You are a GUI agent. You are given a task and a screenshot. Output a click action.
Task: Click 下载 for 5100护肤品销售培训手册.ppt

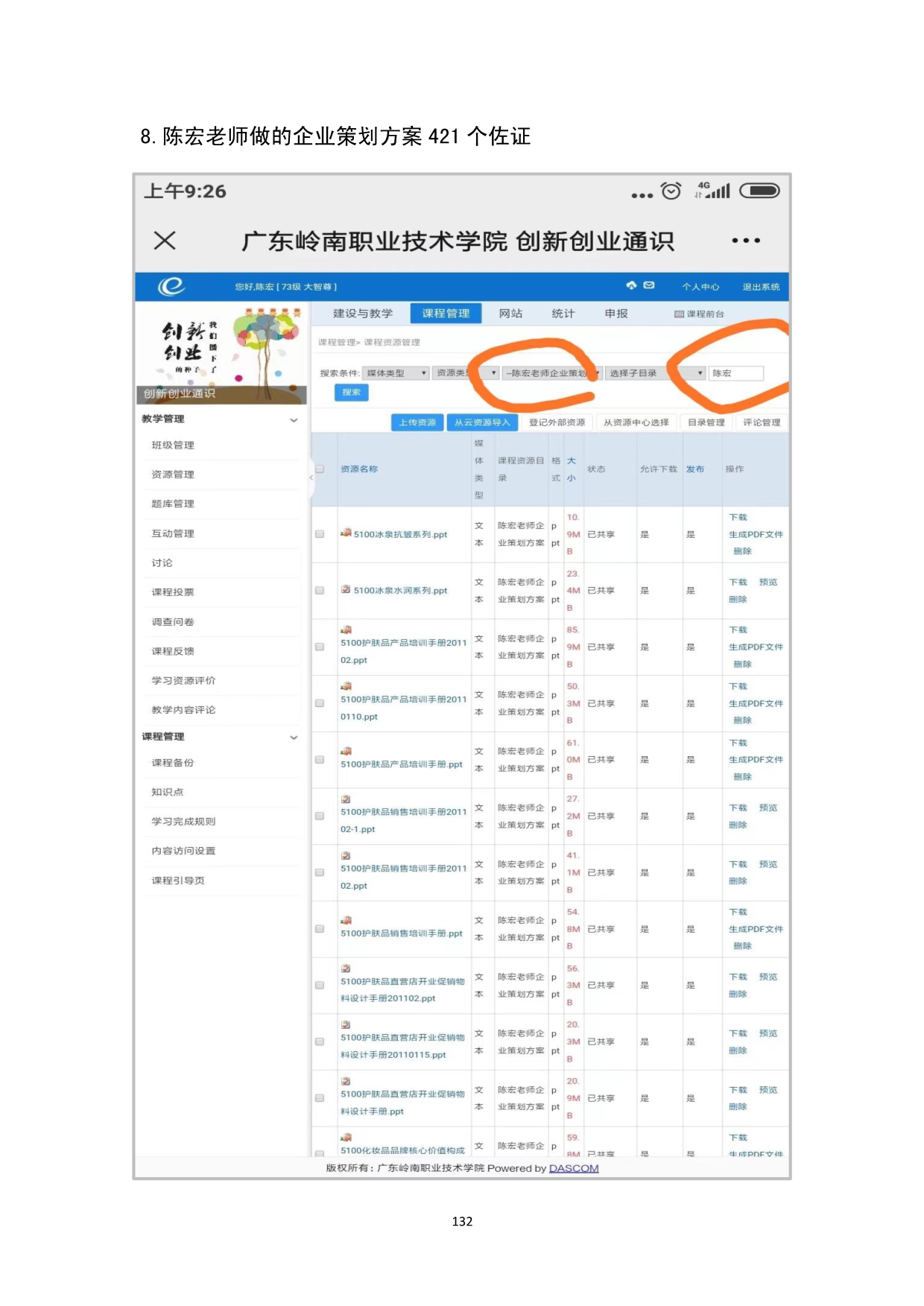738,912
